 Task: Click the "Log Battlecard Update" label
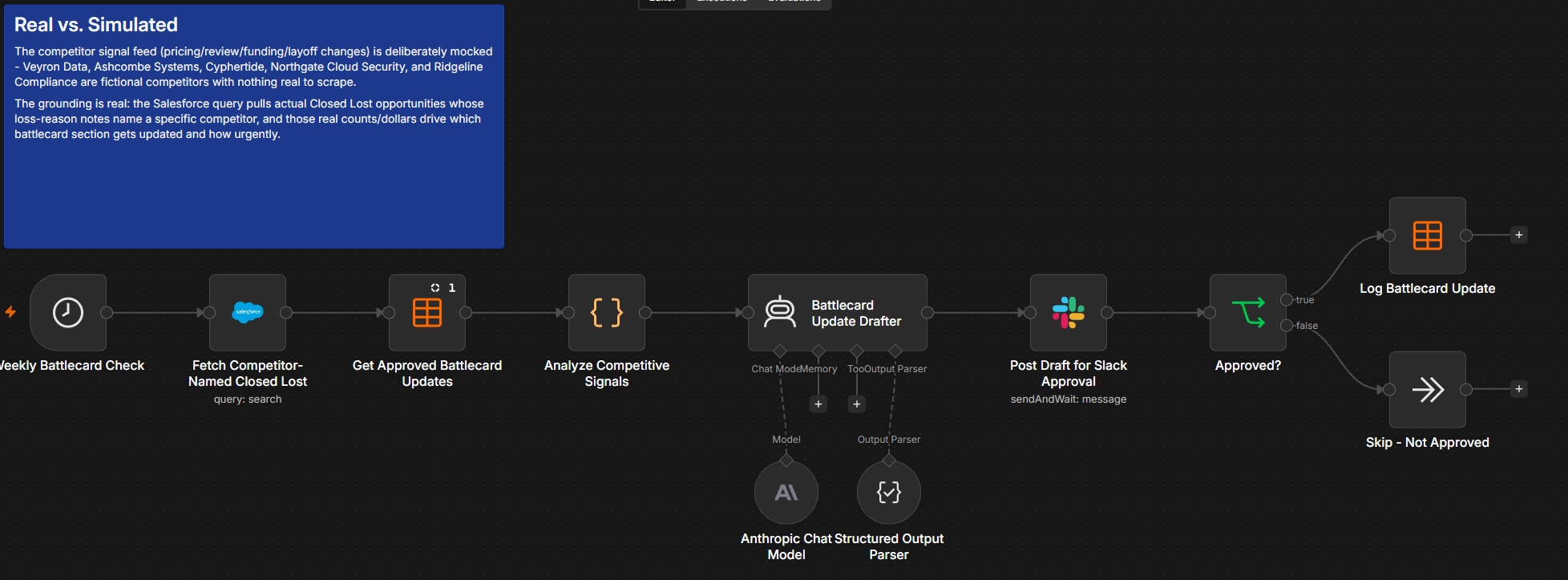pyautogui.click(x=1428, y=289)
